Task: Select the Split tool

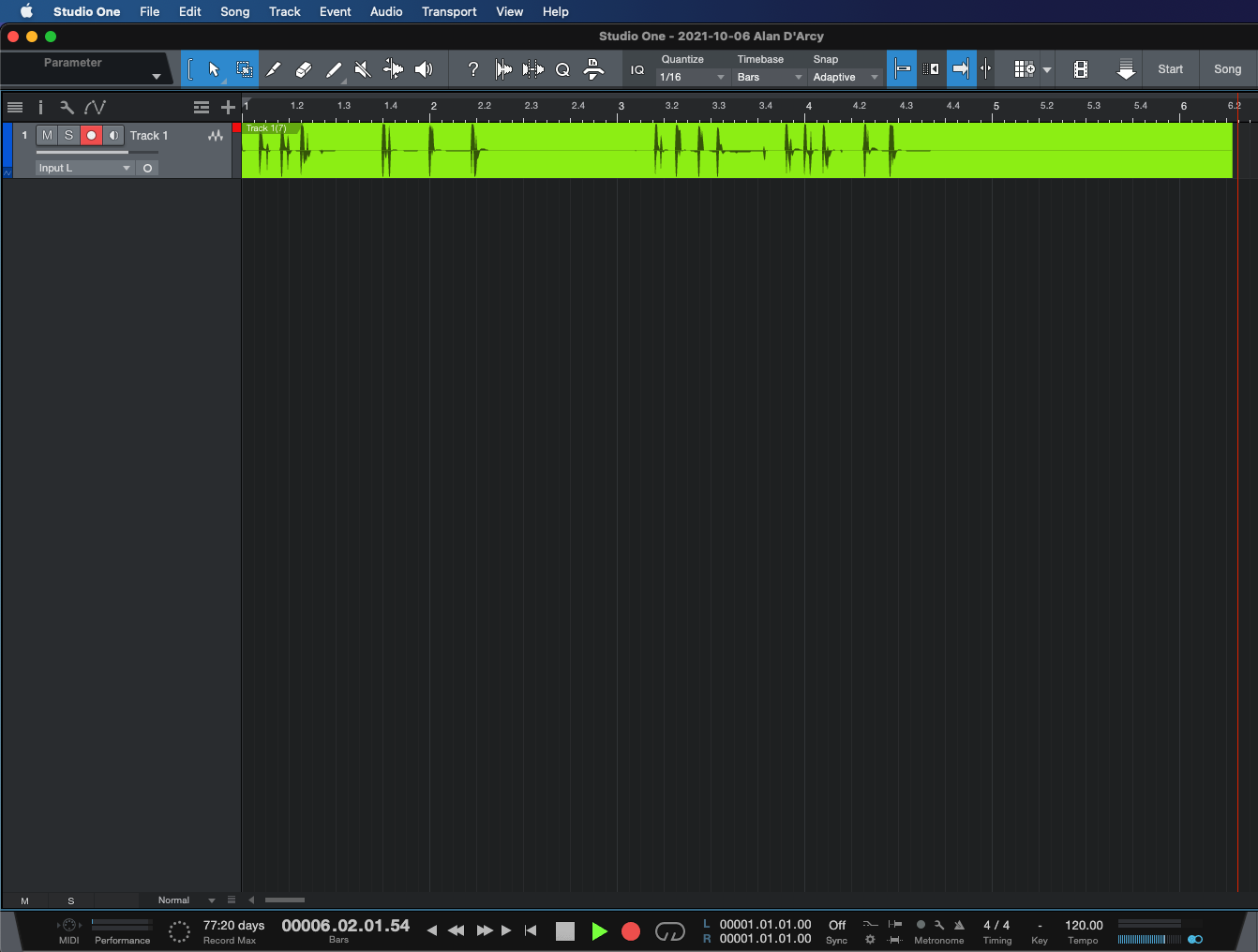Action: click(273, 68)
